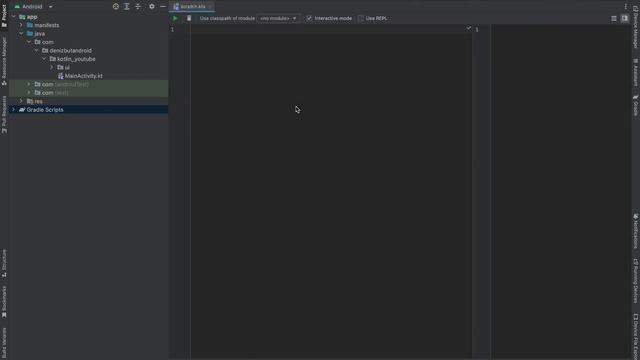Select MainActivity.kt in project tree
The height and width of the screenshot is (360, 640).
(x=88, y=76)
